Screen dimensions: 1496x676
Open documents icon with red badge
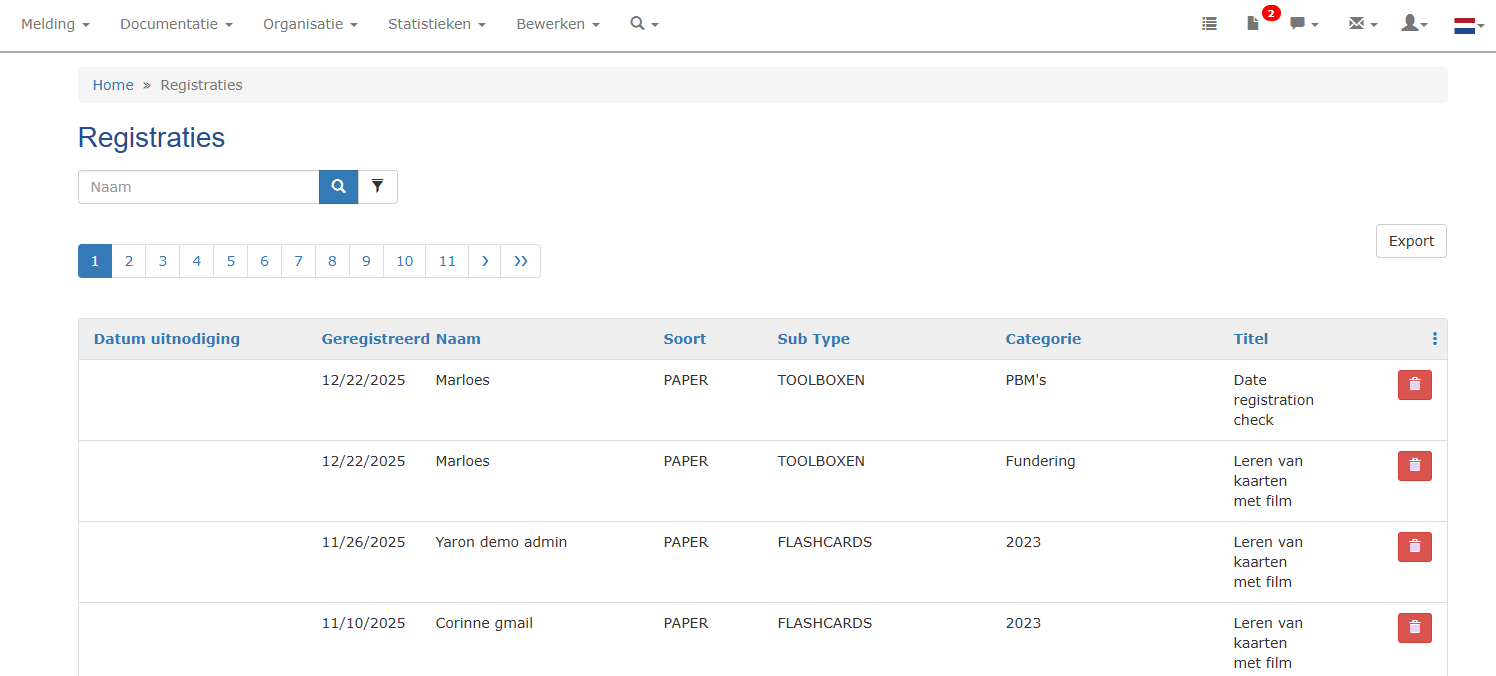pos(1253,24)
